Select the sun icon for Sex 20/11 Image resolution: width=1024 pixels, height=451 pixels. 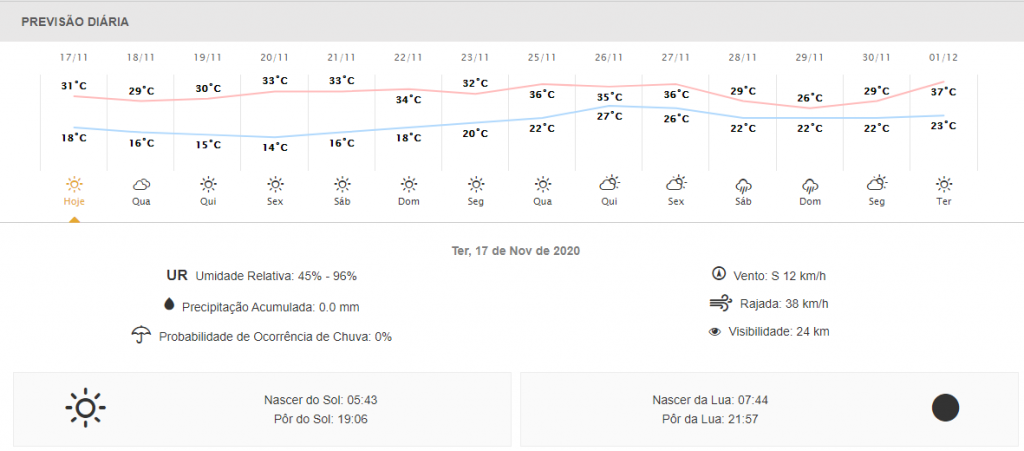[275, 183]
